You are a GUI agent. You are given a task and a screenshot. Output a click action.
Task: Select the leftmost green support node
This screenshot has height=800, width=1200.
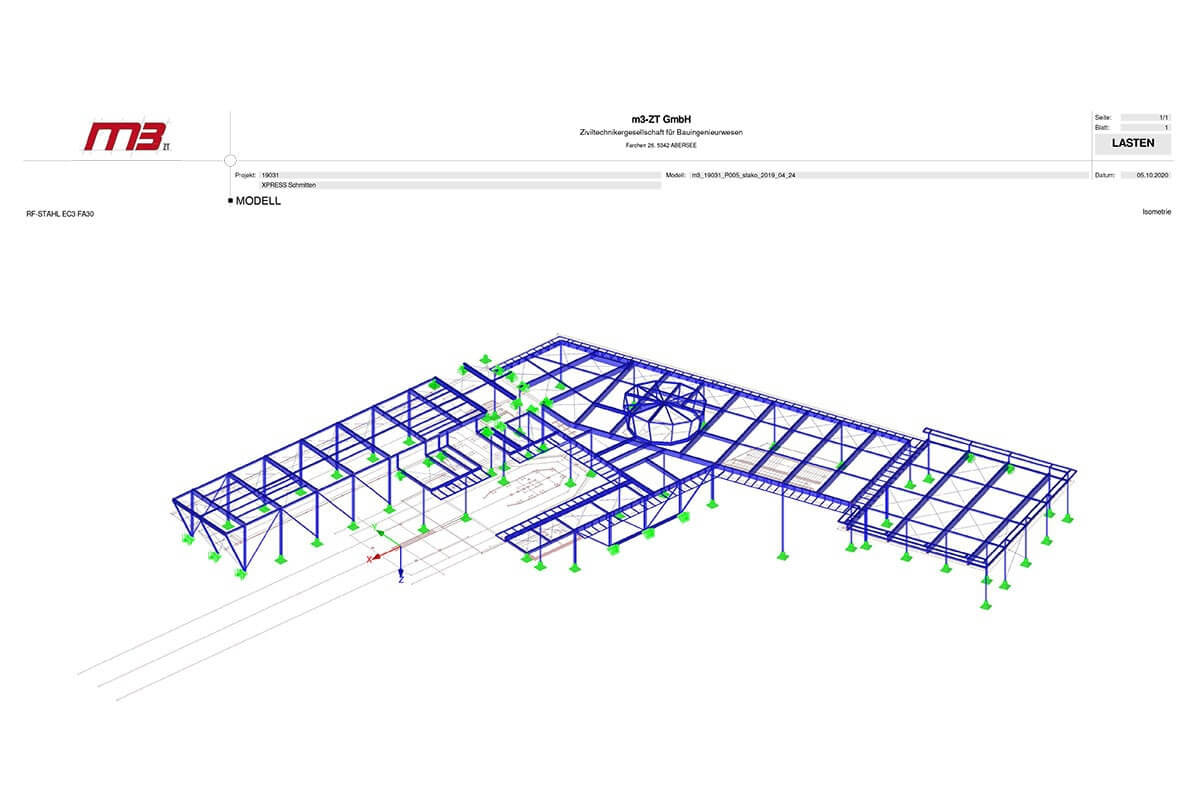click(x=187, y=539)
